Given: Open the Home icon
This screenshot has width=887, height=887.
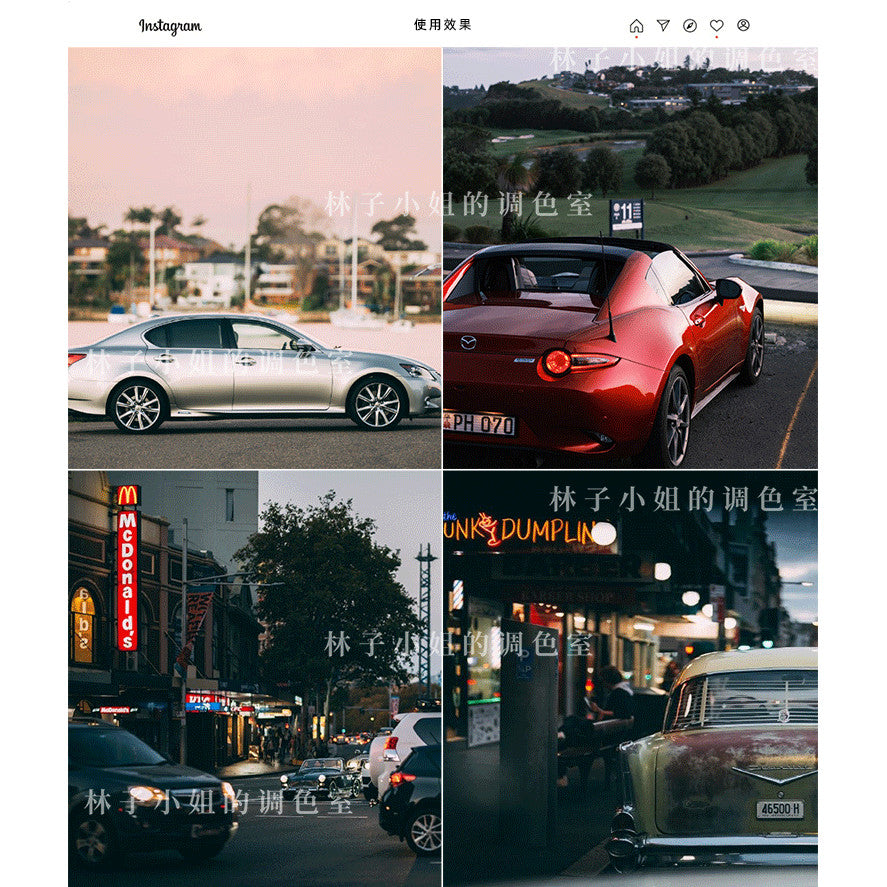Looking at the screenshot, I should tap(636, 25).
